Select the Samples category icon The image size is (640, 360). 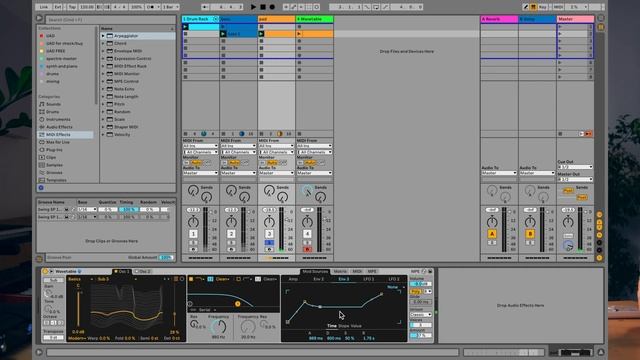click(42, 165)
